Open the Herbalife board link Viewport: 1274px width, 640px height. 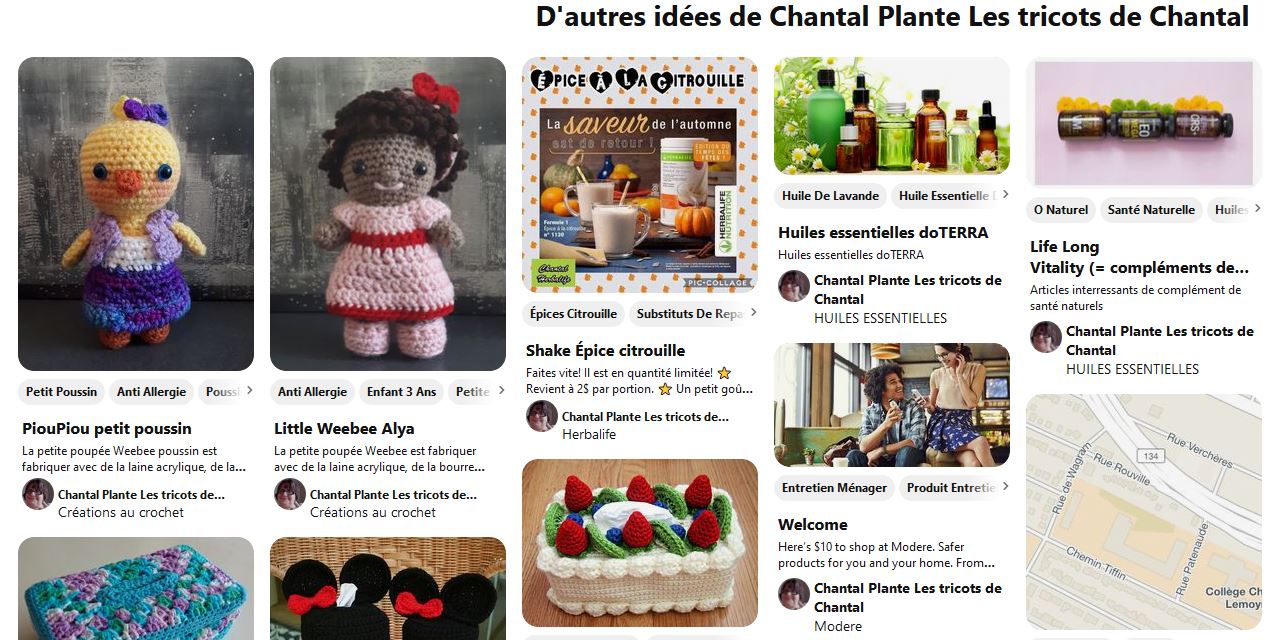click(x=589, y=434)
